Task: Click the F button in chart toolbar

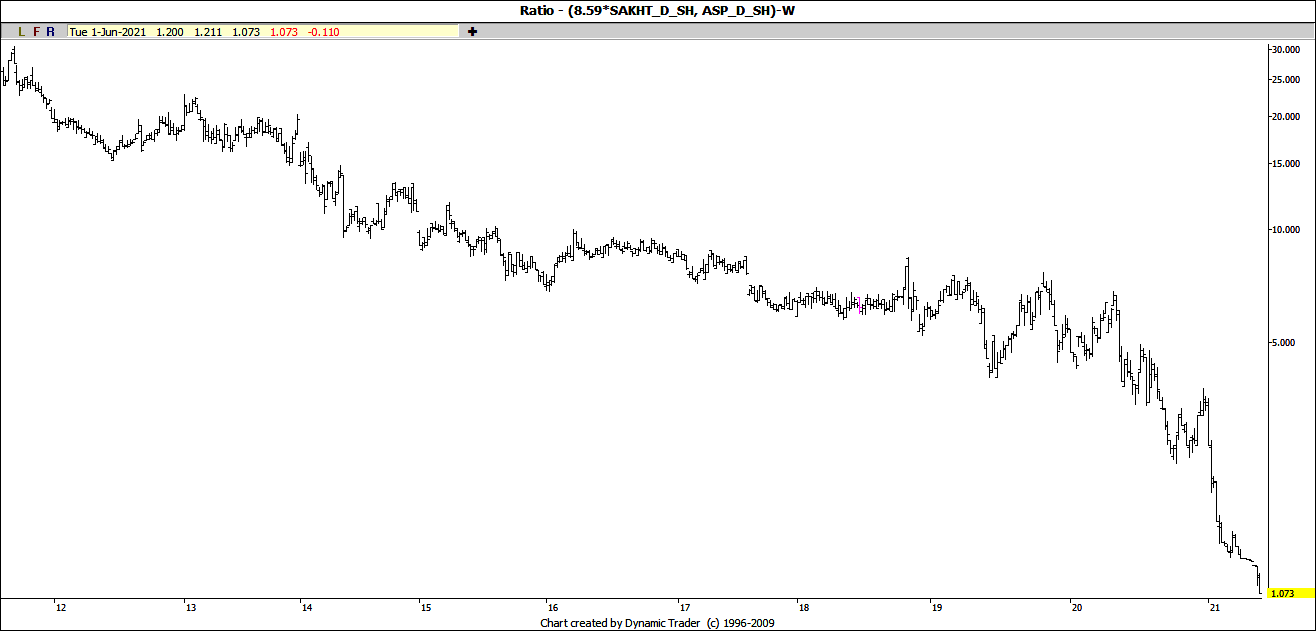Action: [37, 32]
